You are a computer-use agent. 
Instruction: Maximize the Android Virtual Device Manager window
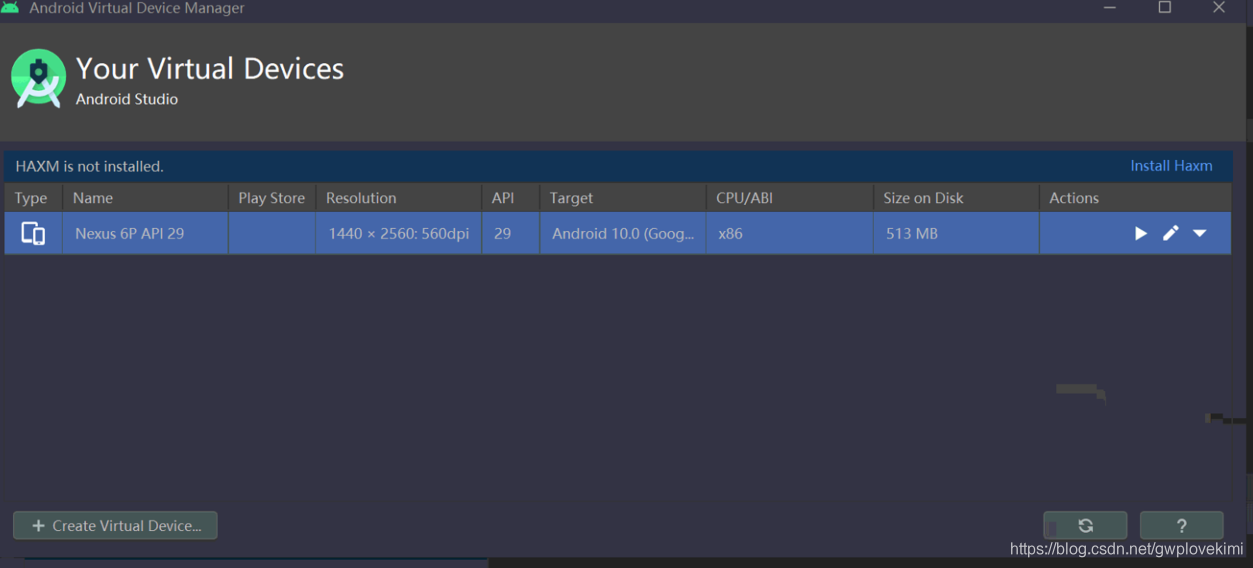click(1164, 7)
